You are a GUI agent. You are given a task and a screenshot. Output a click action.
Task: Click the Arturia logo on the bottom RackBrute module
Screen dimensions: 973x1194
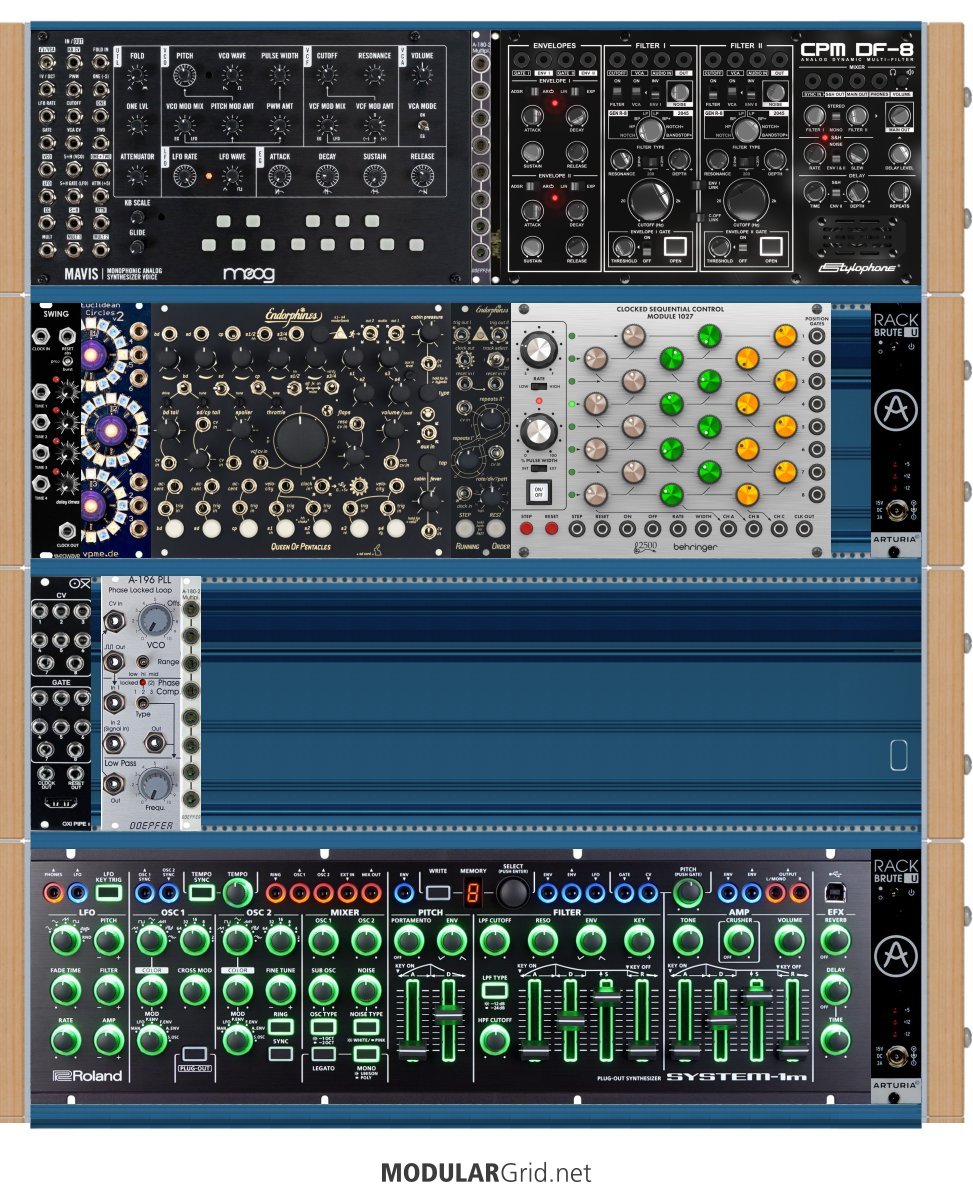895,956
